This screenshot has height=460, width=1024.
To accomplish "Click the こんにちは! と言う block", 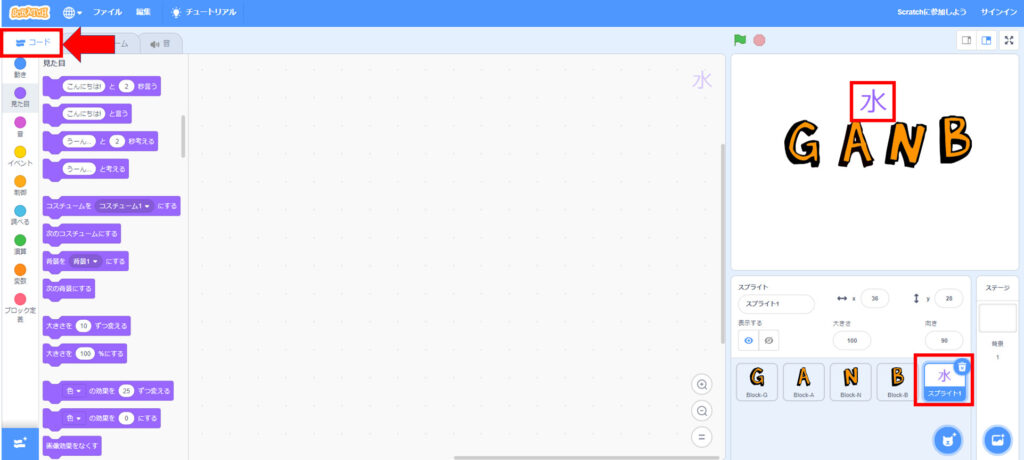I will [88, 114].
